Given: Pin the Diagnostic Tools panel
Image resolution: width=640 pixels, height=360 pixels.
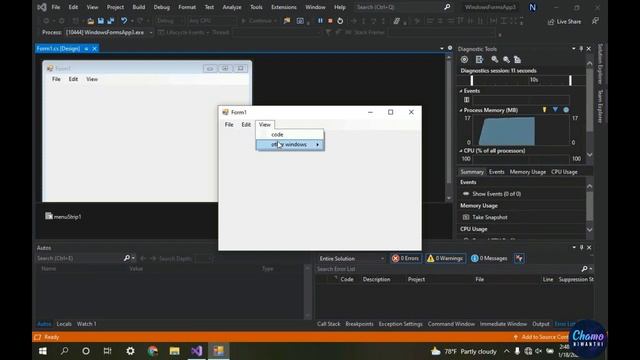Looking at the screenshot, I should (x=581, y=49).
